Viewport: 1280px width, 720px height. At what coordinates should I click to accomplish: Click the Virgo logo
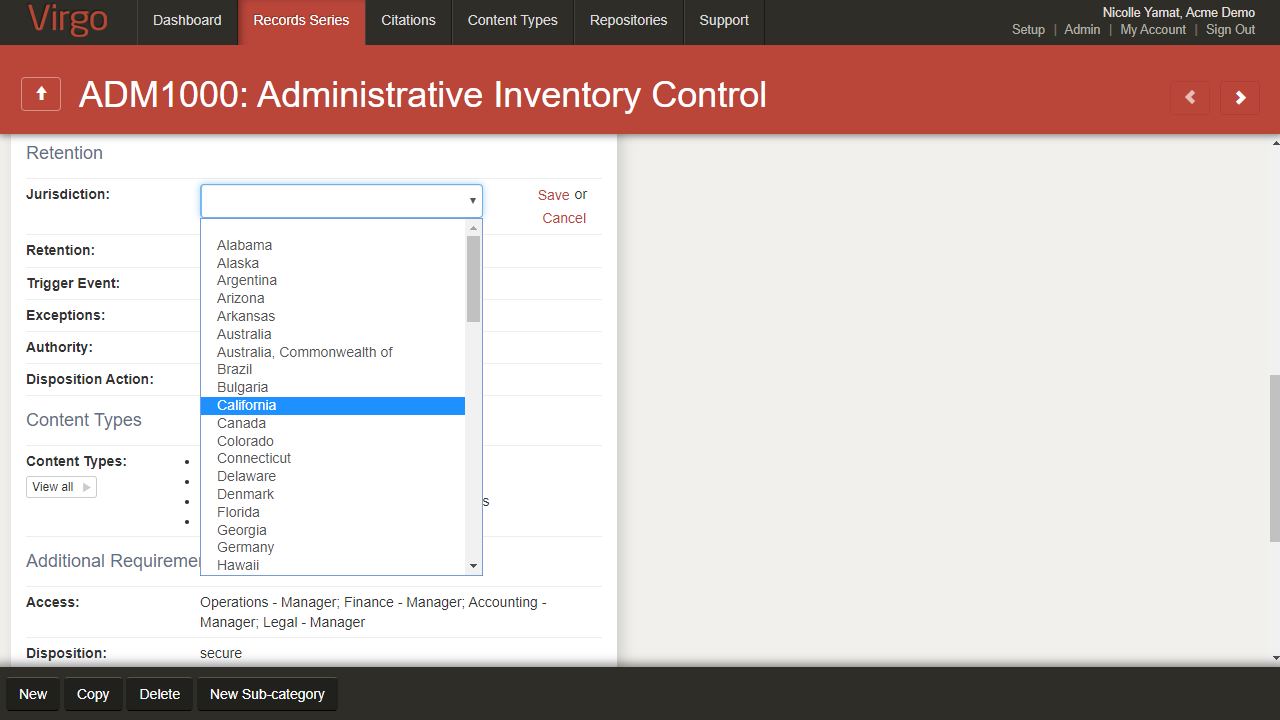click(68, 20)
